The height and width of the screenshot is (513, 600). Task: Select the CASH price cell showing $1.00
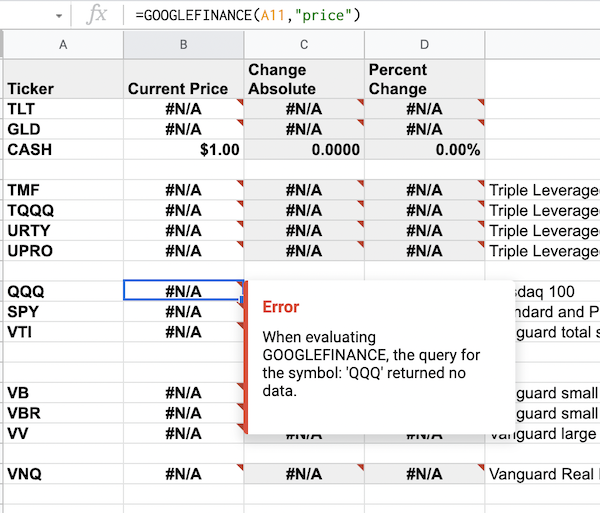tap(183, 150)
